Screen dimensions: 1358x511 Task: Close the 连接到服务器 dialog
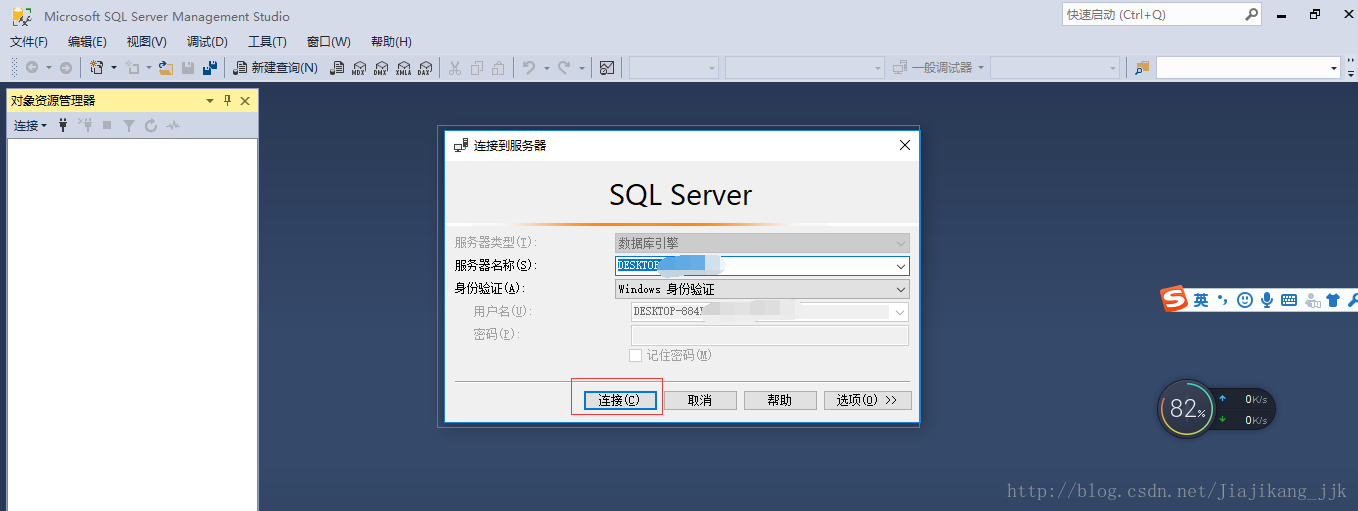tap(905, 145)
